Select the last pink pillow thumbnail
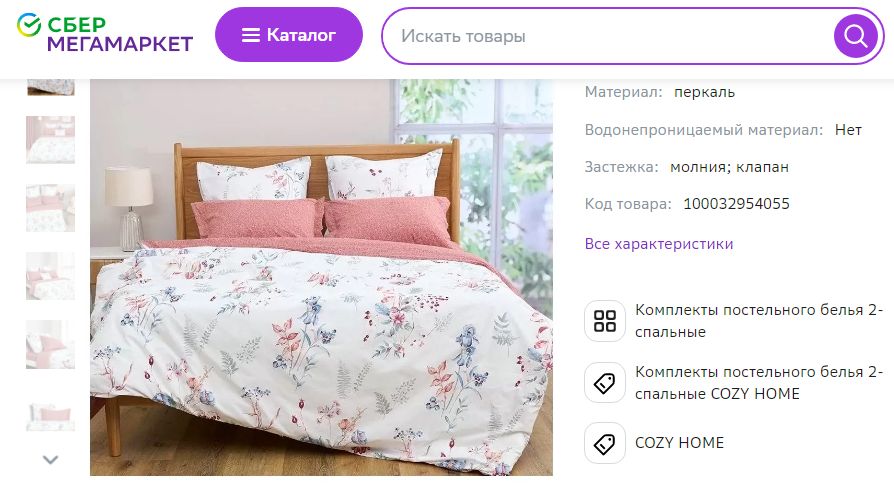Image resolution: width=894 pixels, height=486 pixels. (50, 415)
